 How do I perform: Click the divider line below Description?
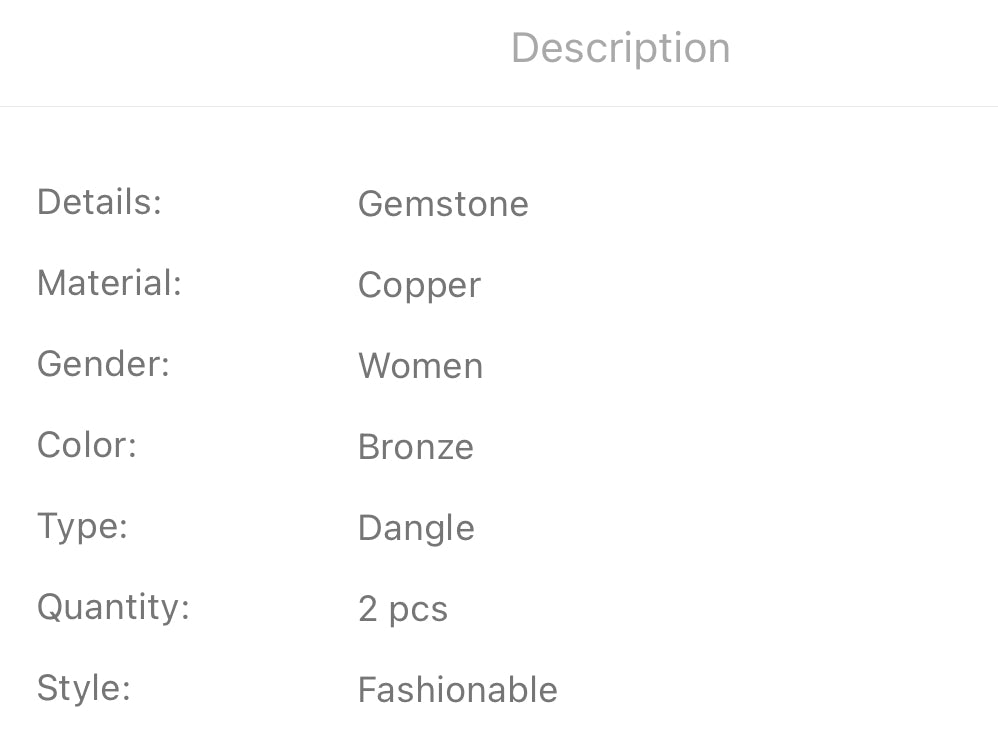(x=499, y=106)
